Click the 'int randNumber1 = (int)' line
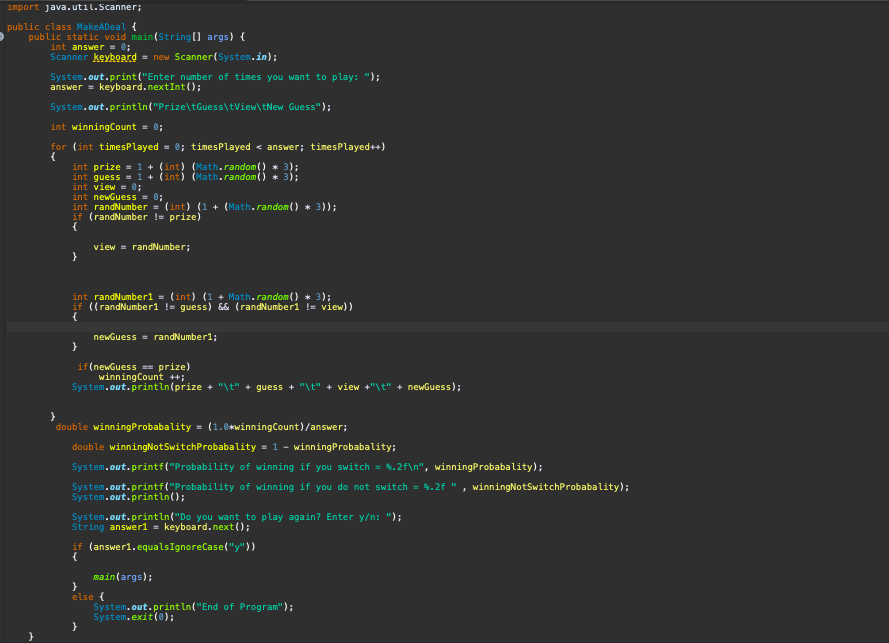Screen dimensions: 889x643 click(x=201, y=297)
